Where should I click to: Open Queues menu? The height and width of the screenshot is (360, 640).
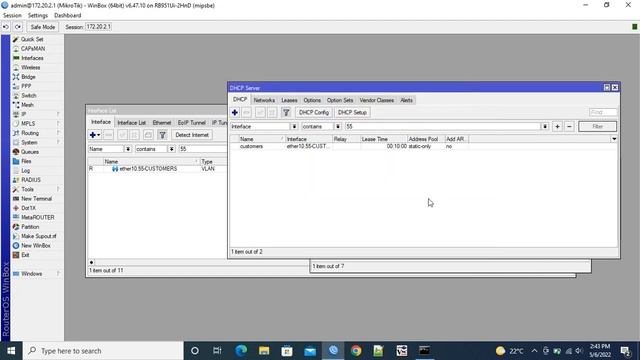tap(30, 152)
